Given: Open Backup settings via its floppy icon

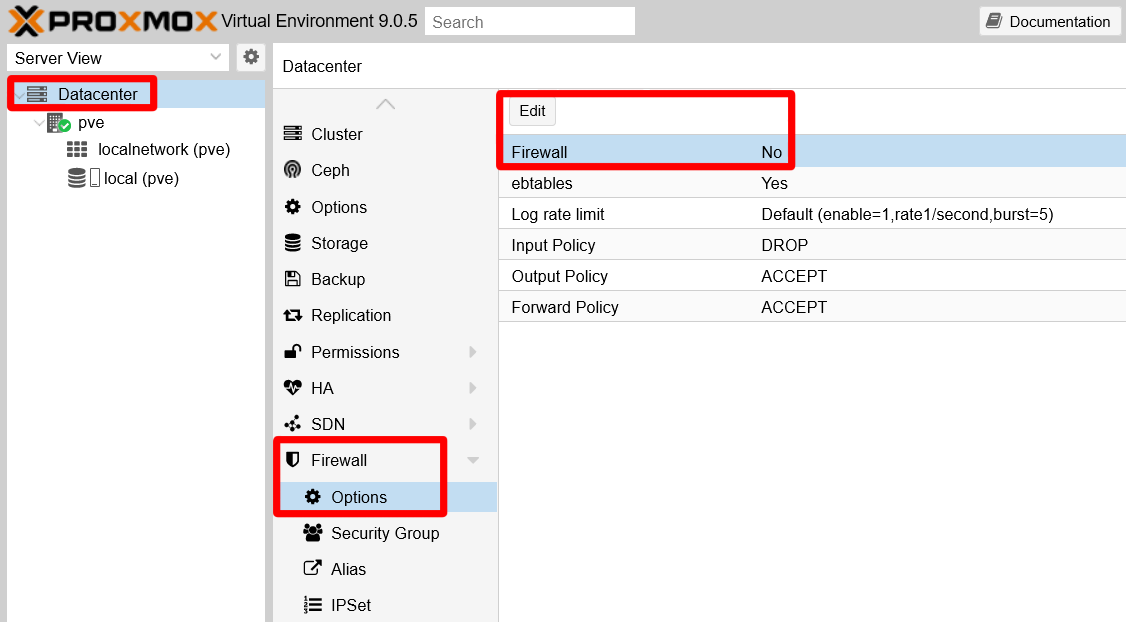Looking at the screenshot, I should point(294,279).
